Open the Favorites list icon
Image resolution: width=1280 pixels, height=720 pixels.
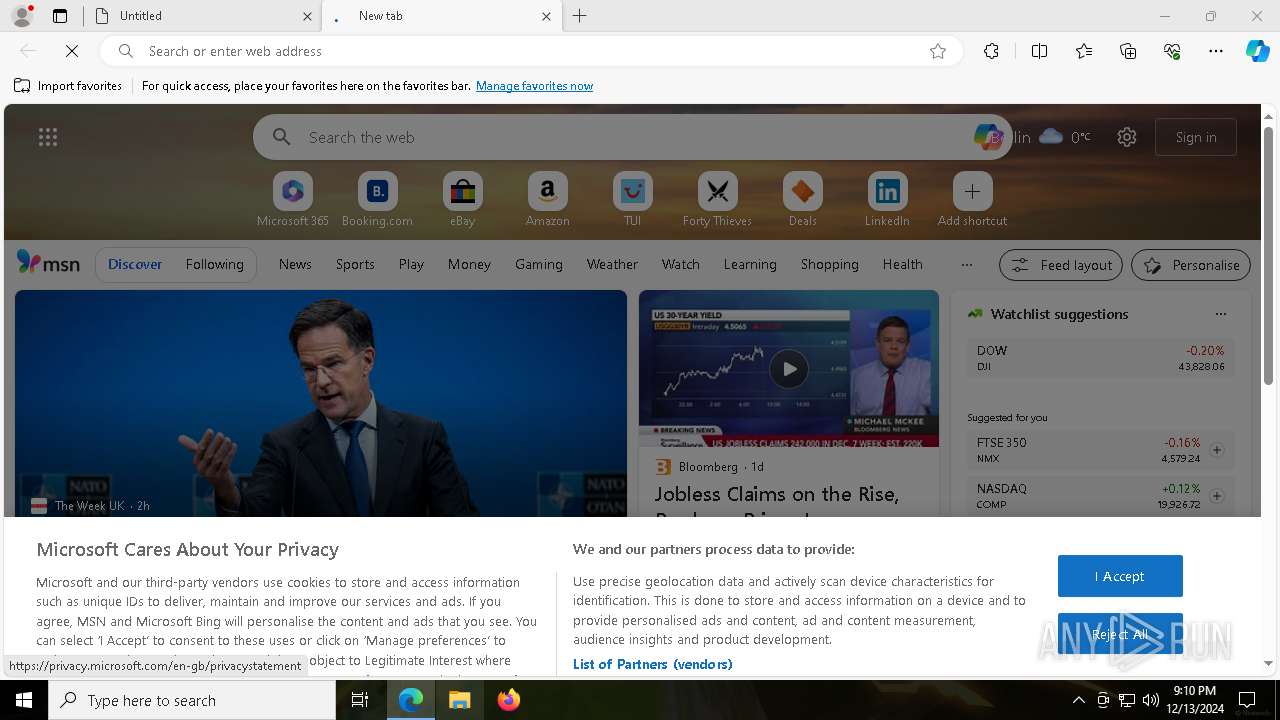click(1084, 51)
